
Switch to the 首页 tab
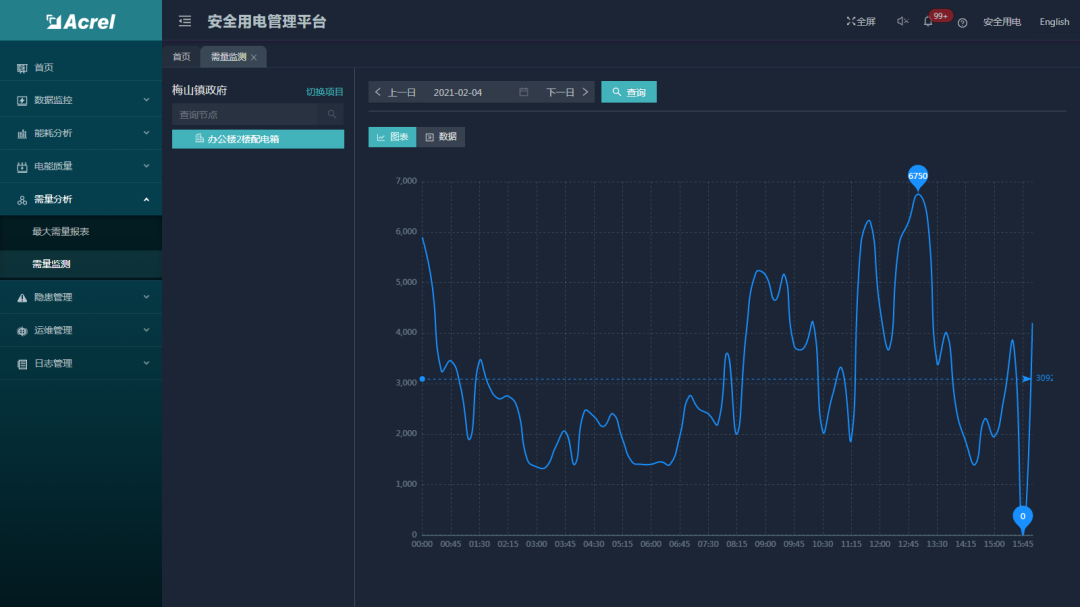pyautogui.click(x=181, y=57)
